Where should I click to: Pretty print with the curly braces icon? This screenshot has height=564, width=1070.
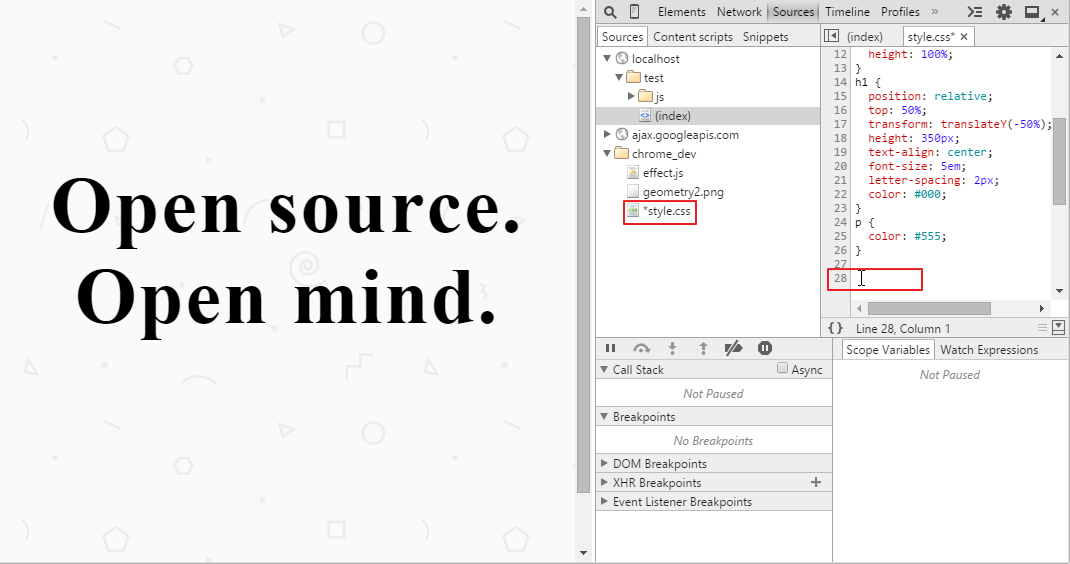point(836,328)
